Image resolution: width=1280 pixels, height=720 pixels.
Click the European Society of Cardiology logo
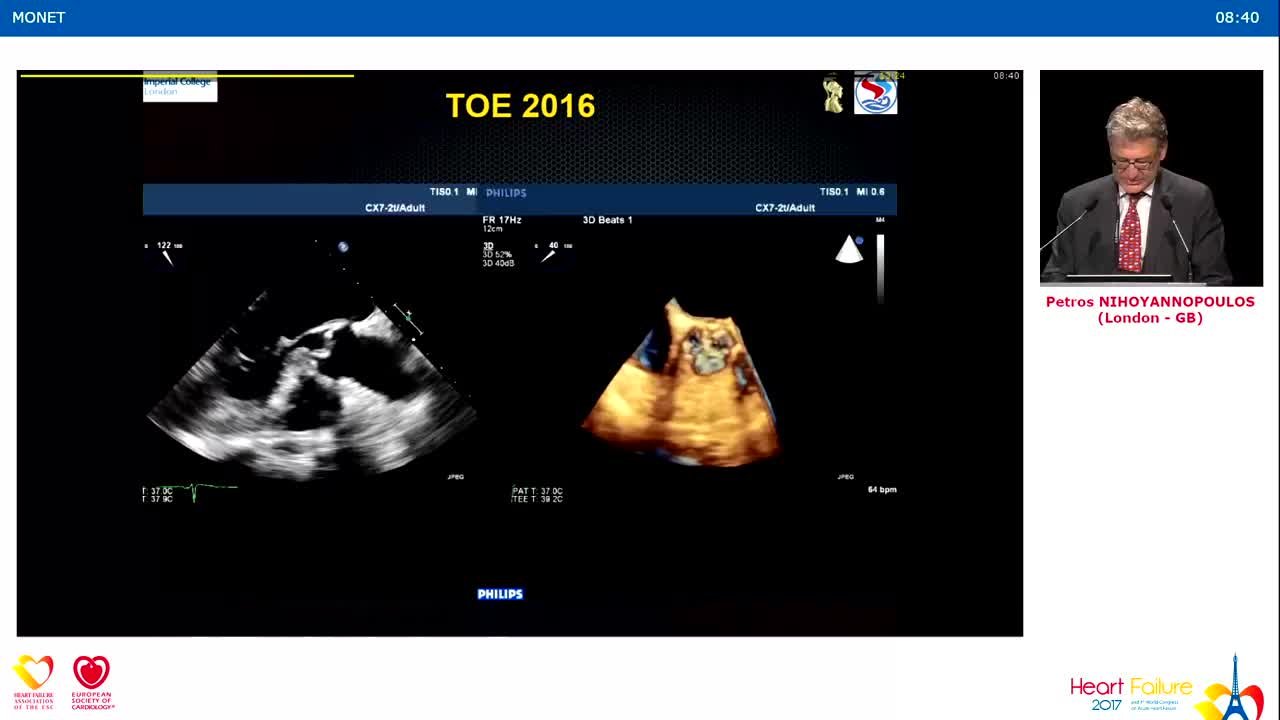coord(92,682)
